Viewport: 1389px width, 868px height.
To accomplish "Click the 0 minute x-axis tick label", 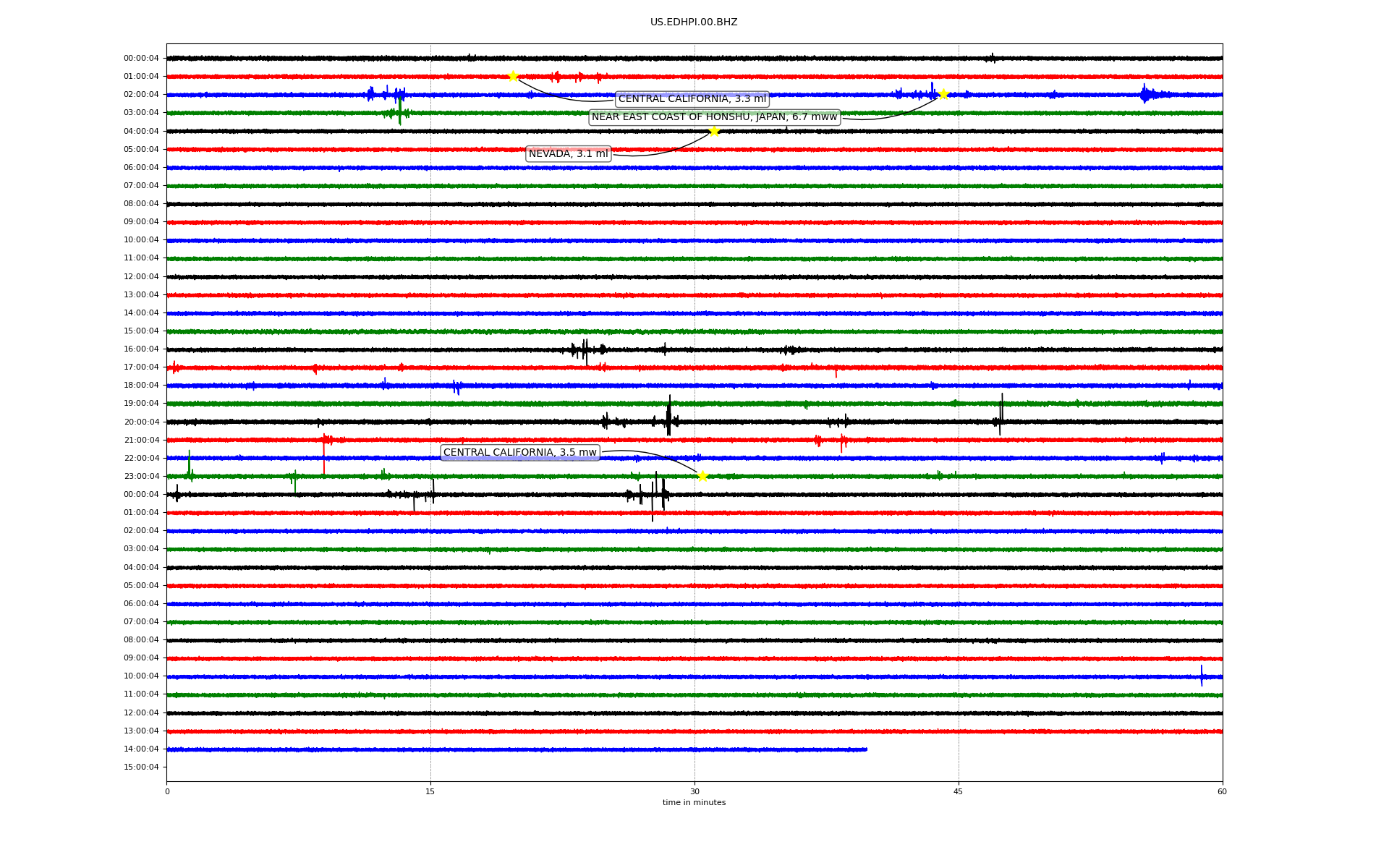I will click(167, 791).
